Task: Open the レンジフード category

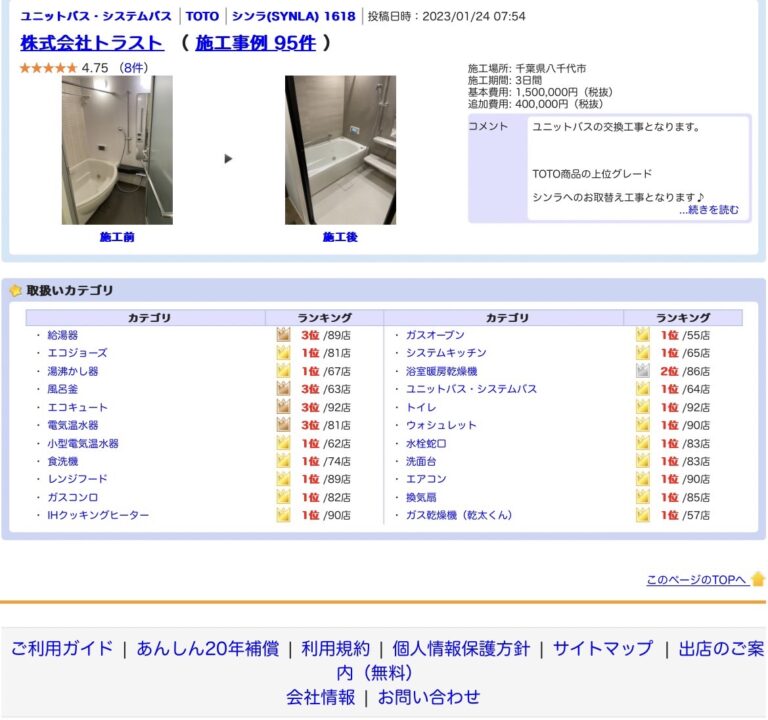Action: click(x=77, y=479)
